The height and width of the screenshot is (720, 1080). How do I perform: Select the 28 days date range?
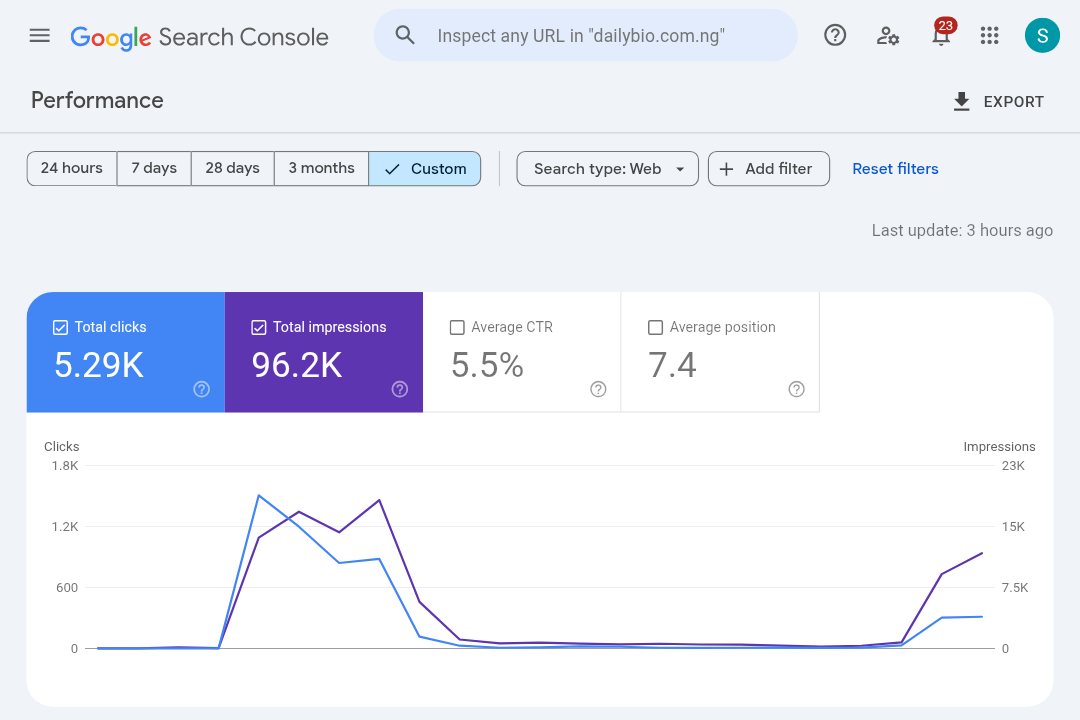click(x=233, y=168)
